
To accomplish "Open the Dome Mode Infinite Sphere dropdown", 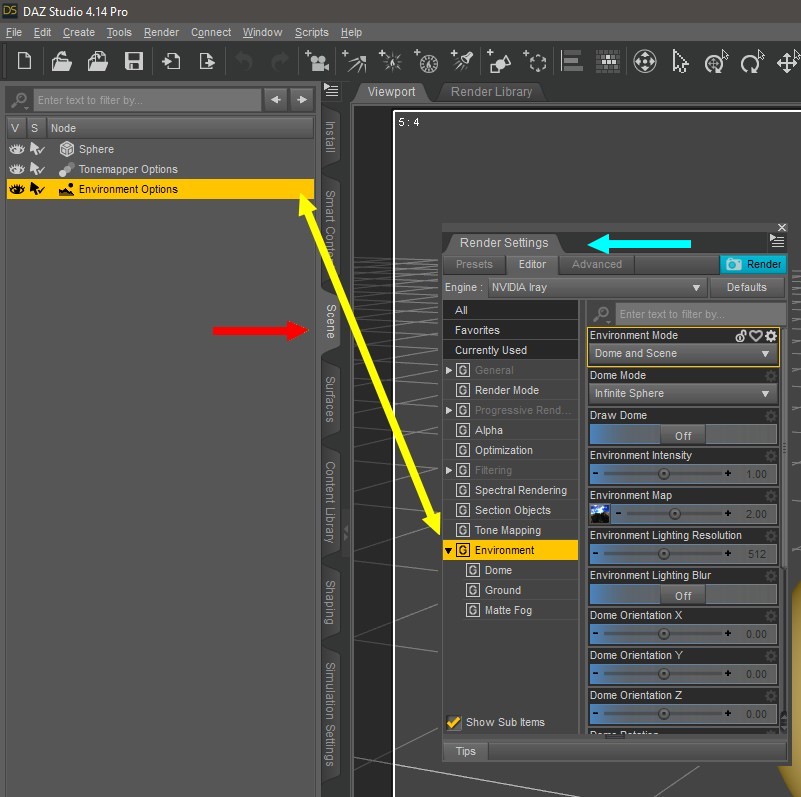I will (x=683, y=393).
